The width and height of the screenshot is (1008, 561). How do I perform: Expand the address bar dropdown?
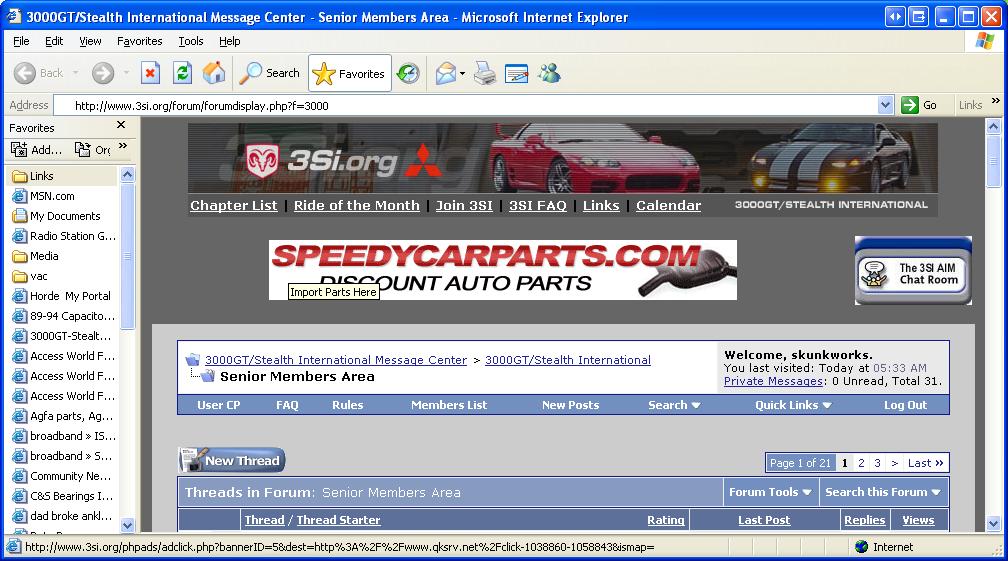885,105
